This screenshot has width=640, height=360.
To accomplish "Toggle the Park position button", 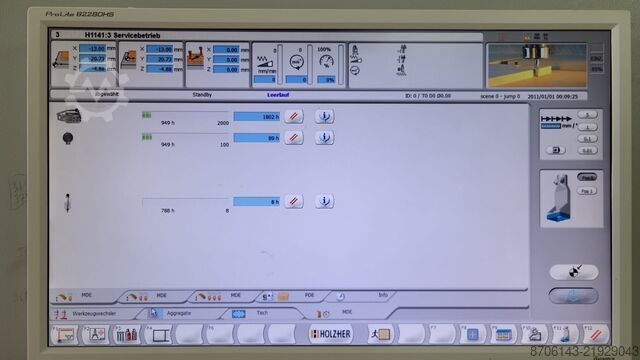I will click(587, 178).
